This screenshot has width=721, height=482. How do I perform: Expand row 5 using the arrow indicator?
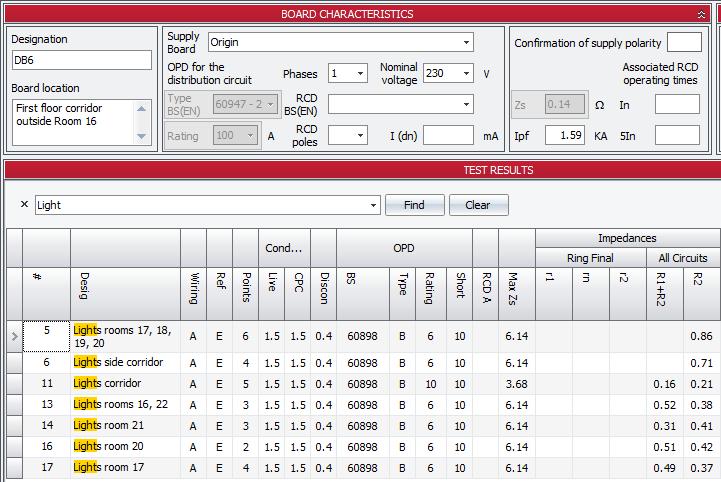point(13,336)
